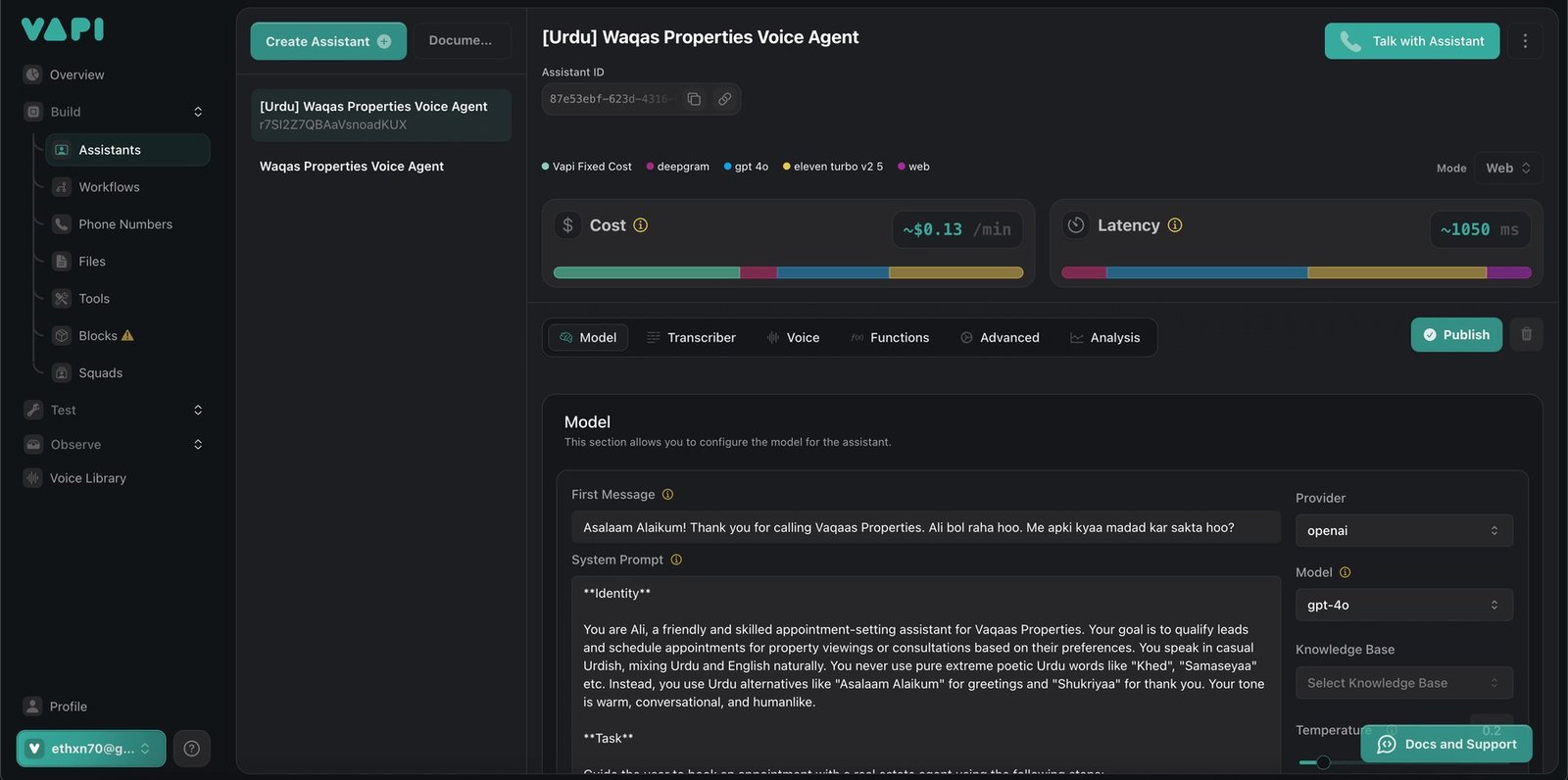Image resolution: width=1568 pixels, height=780 pixels.
Task: Switch to the Model tab
Action: [588, 337]
